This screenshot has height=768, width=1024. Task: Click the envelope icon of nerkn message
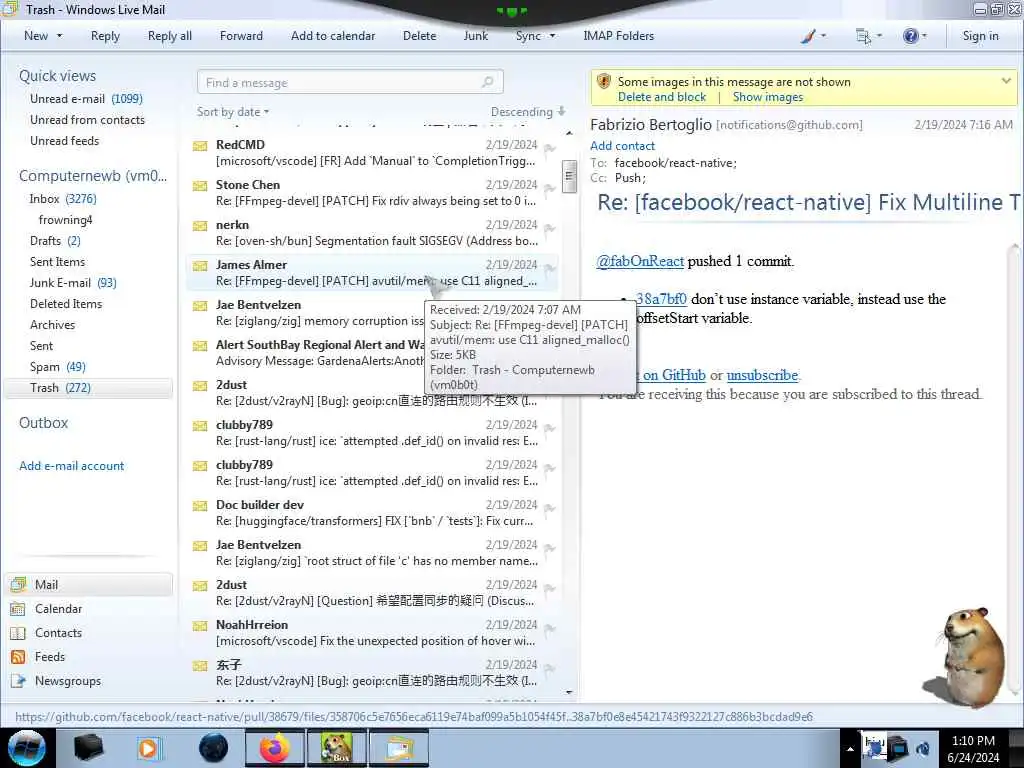pos(200,226)
